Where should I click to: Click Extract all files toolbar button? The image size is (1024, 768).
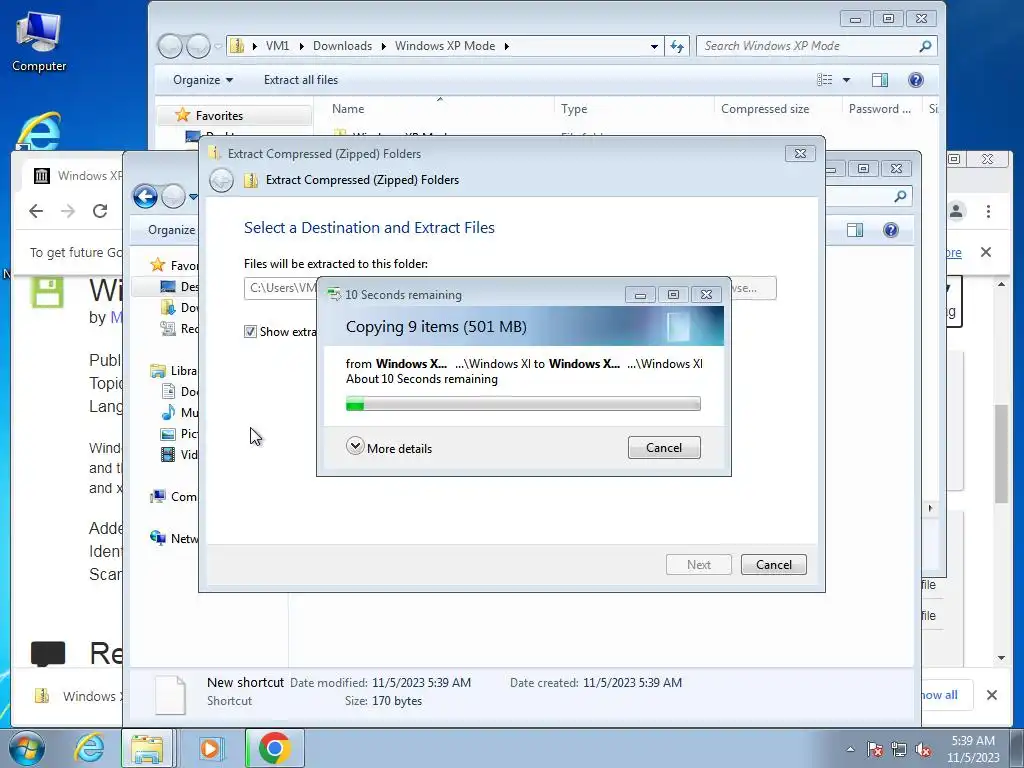tap(301, 80)
